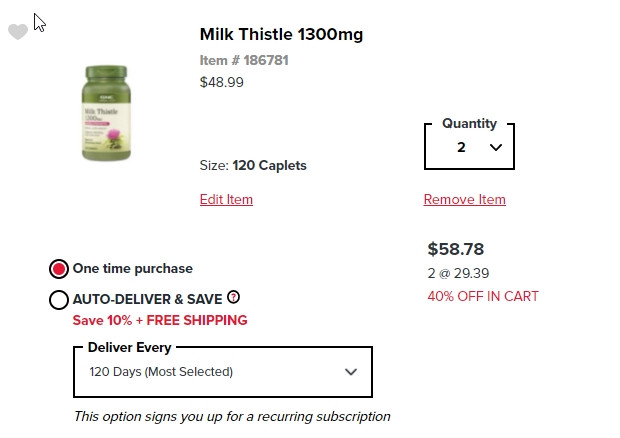The image size is (620, 438).
Task: Click the $48.99 unit price
Action: click(221, 82)
